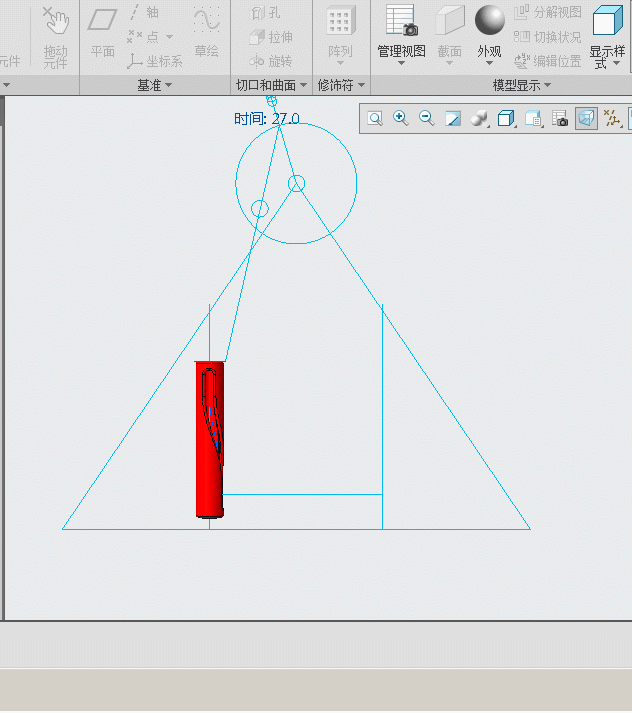Expand the 切口和曲面 group menu

pyautogui.click(x=271, y=85)
